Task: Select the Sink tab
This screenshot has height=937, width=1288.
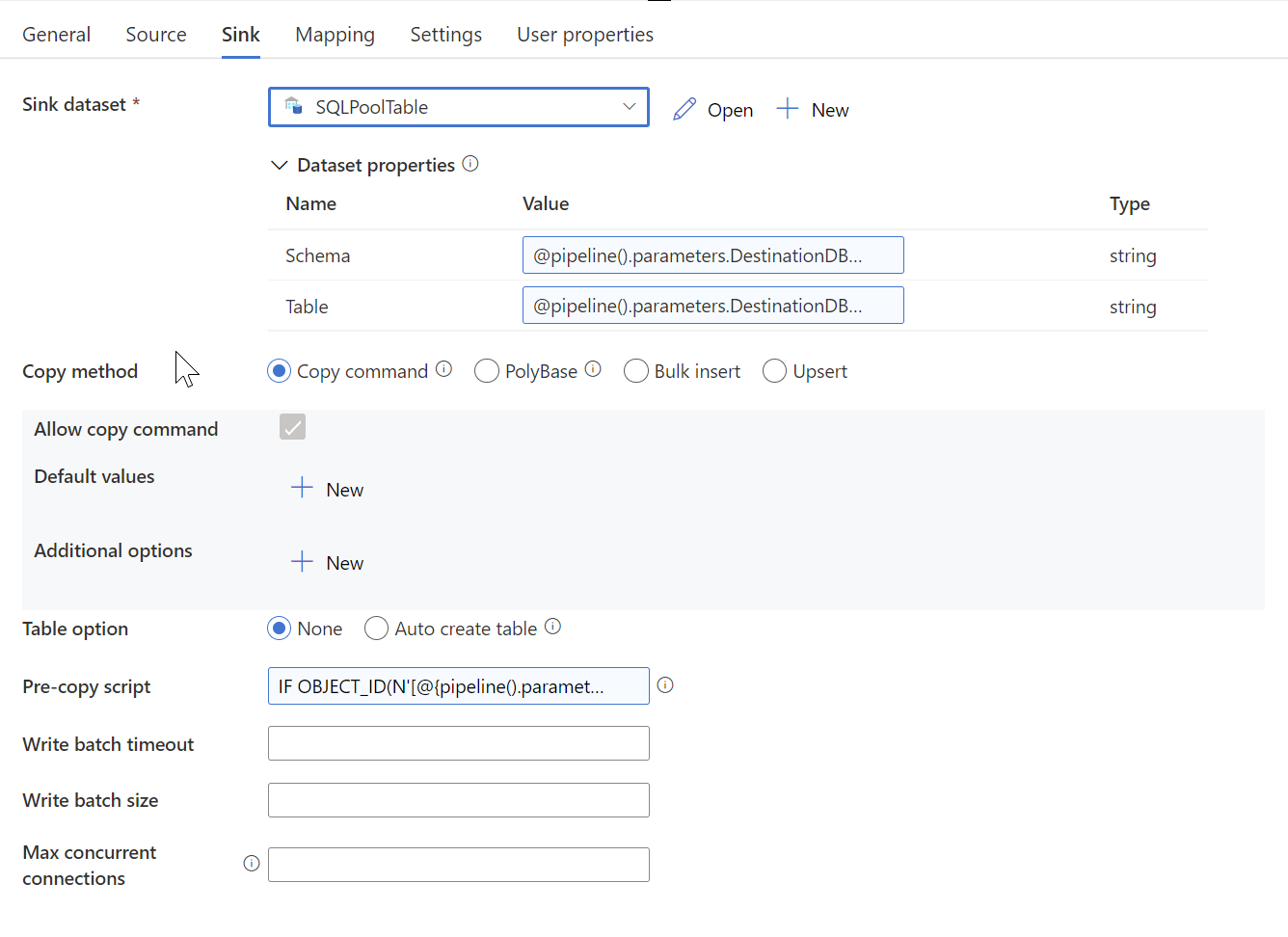Action: tap(241, 35)
